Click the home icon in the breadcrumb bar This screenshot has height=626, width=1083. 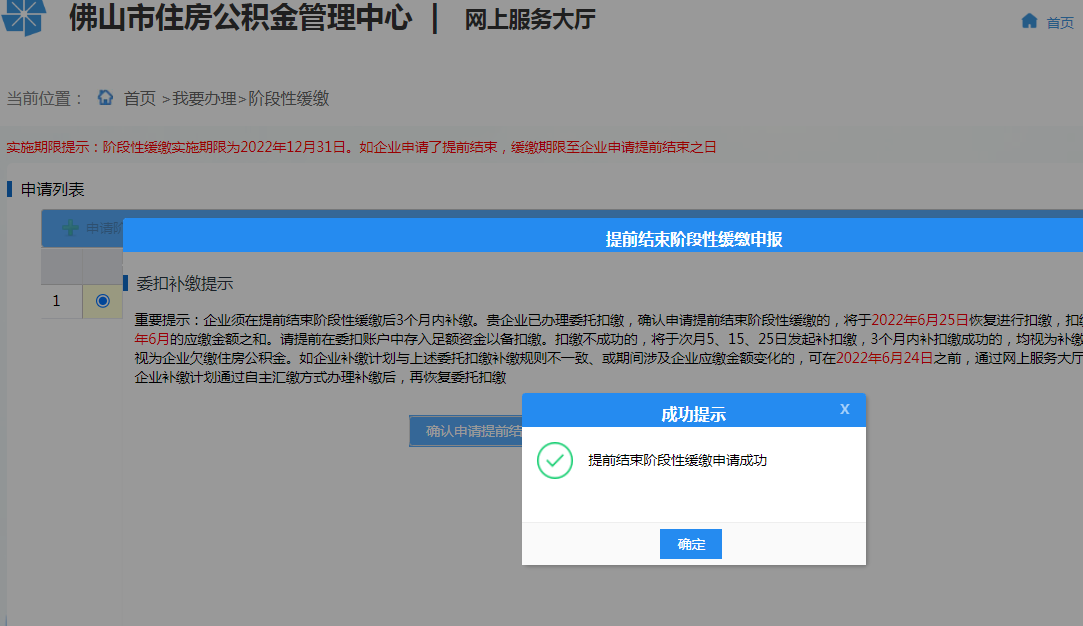click(x=106, y=97)
